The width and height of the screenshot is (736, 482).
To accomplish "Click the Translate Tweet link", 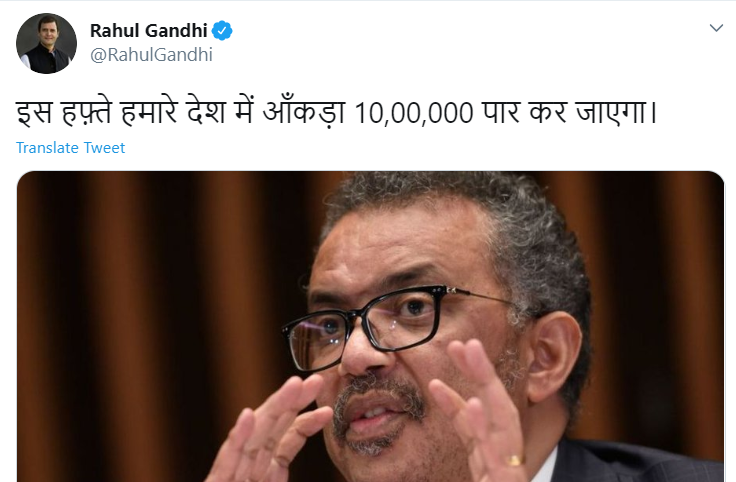I will tap(70, 148).
